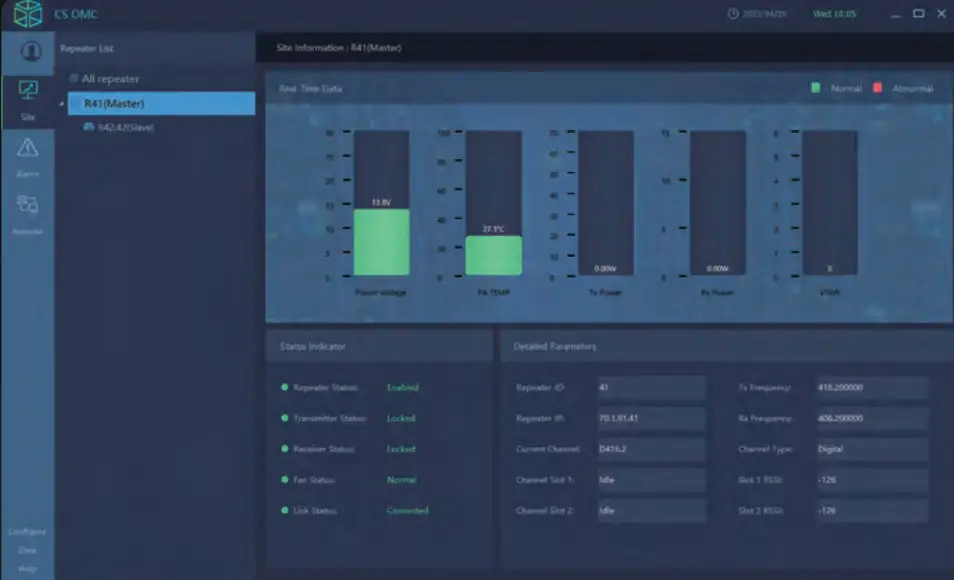Click the Locked value for Receiver Status
Image resolution: width=954 pixels, height=580 pixels.
[x=401, y=449]
